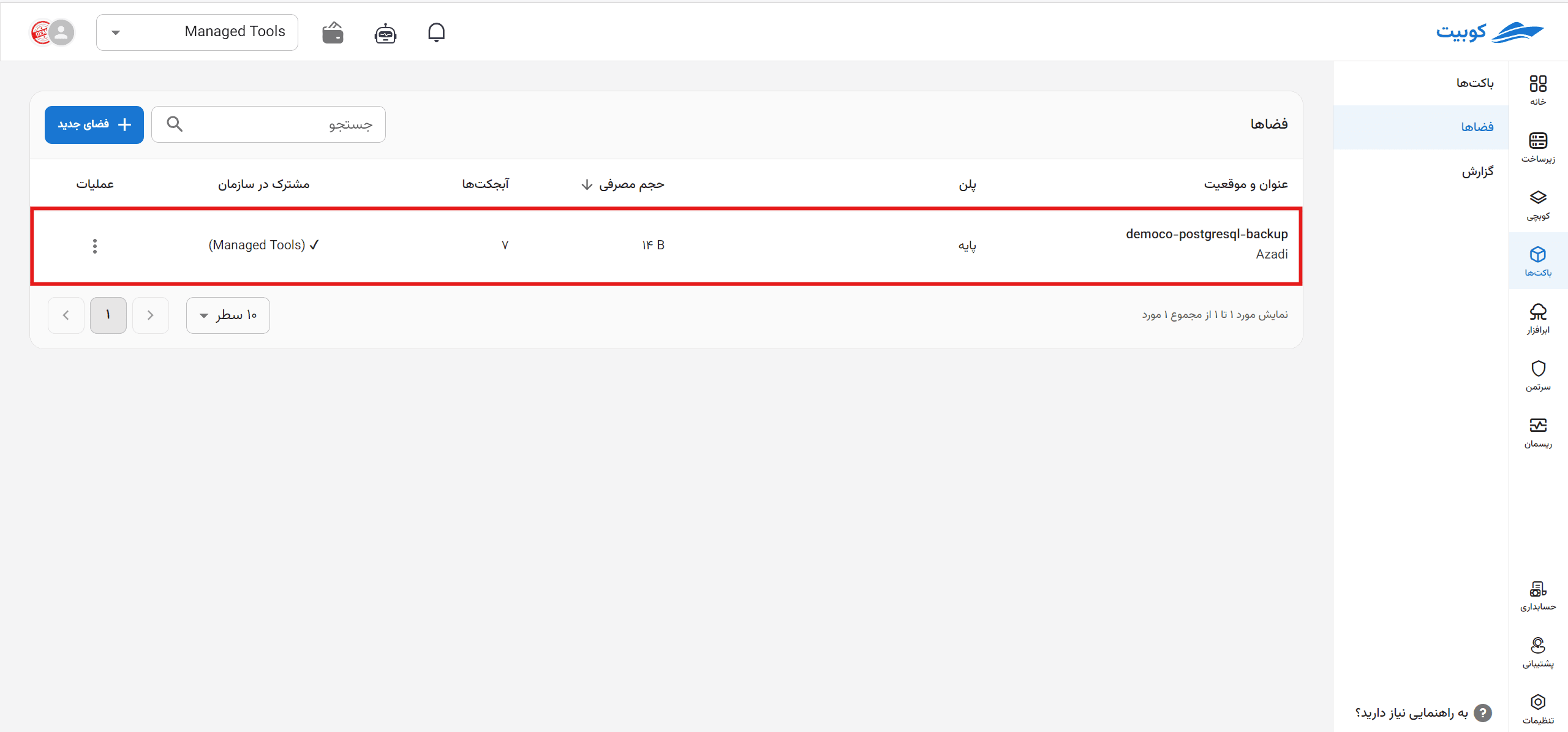Open the تنظیمات settings sidebar icon
The height and width of the screenshot is (732, 1568).
(x=1538, y=709)
